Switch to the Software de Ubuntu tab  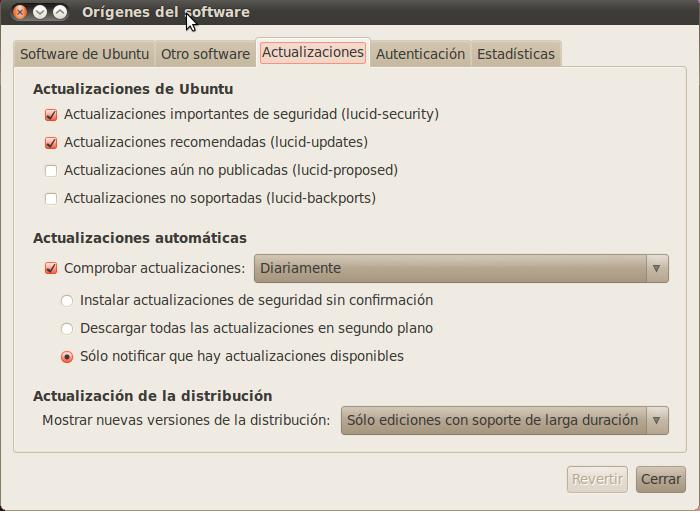click(x=84, y=54)
